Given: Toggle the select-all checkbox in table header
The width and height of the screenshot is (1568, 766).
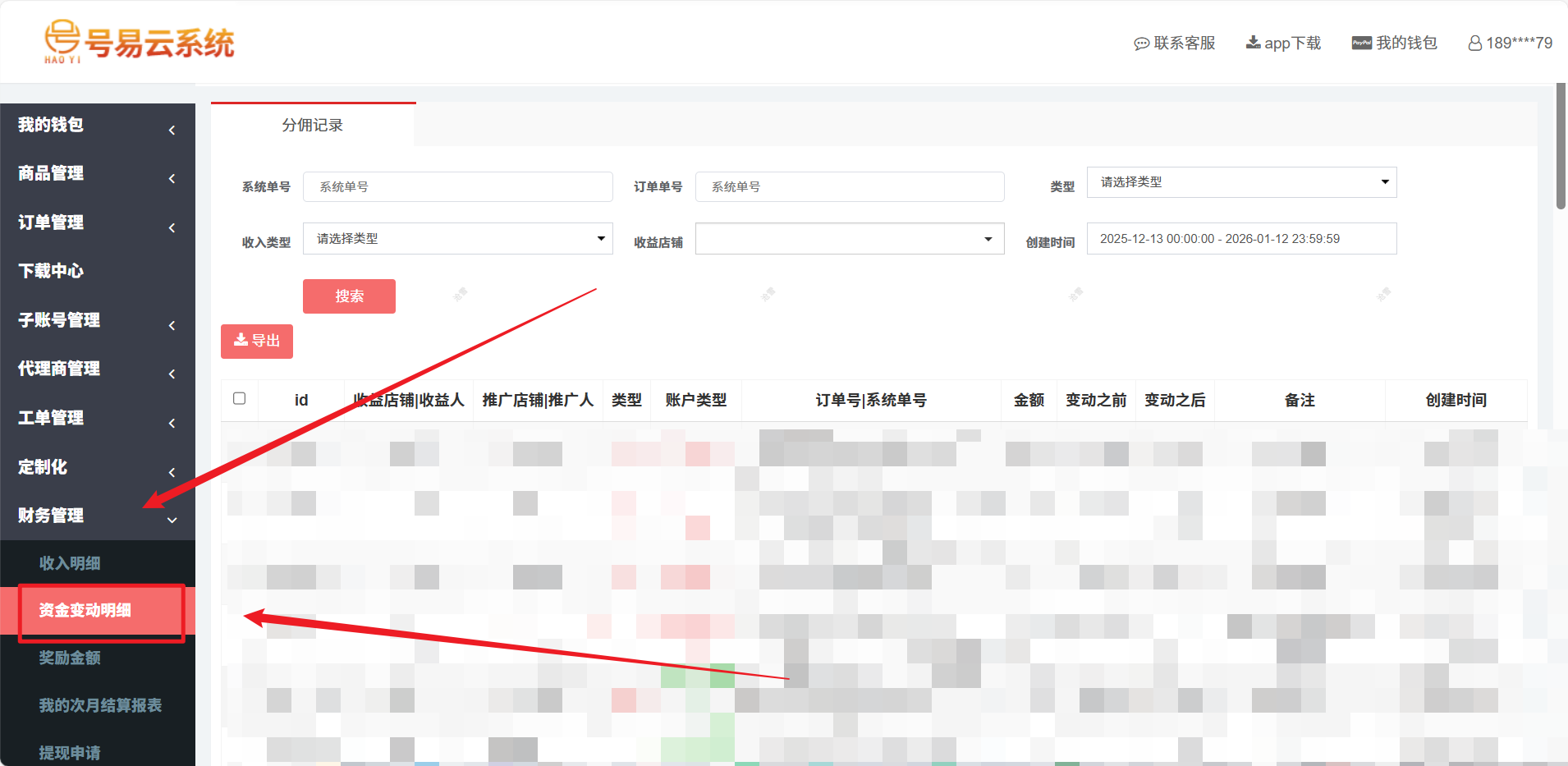Looking at the screenshot, I should coord(240,398).
